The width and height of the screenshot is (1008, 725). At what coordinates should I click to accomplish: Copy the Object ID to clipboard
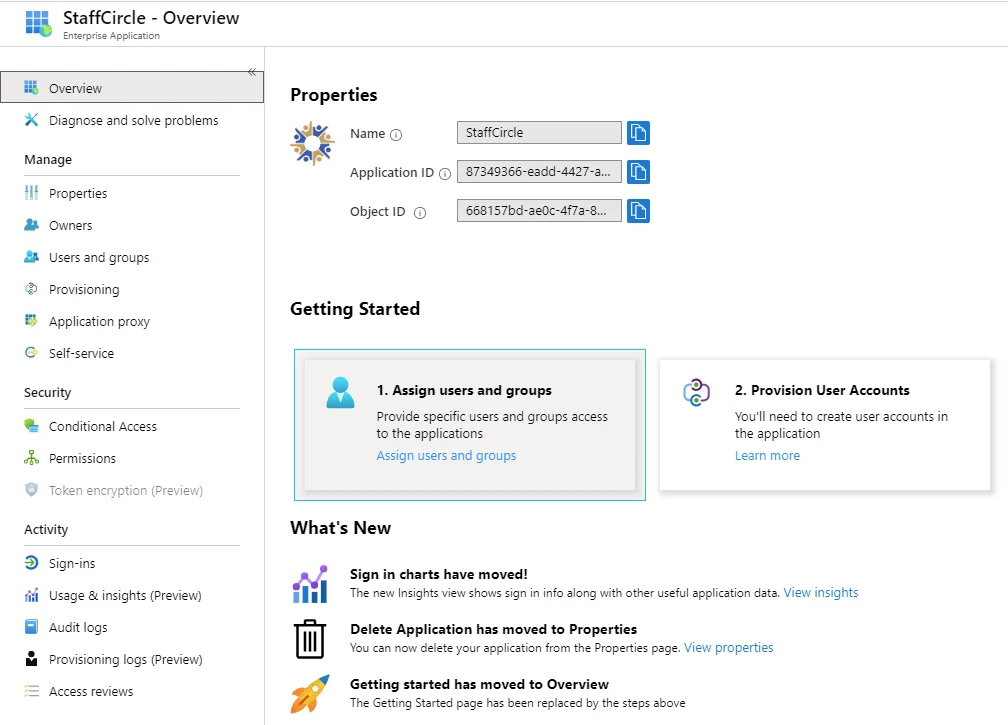(x=638, y=211)
